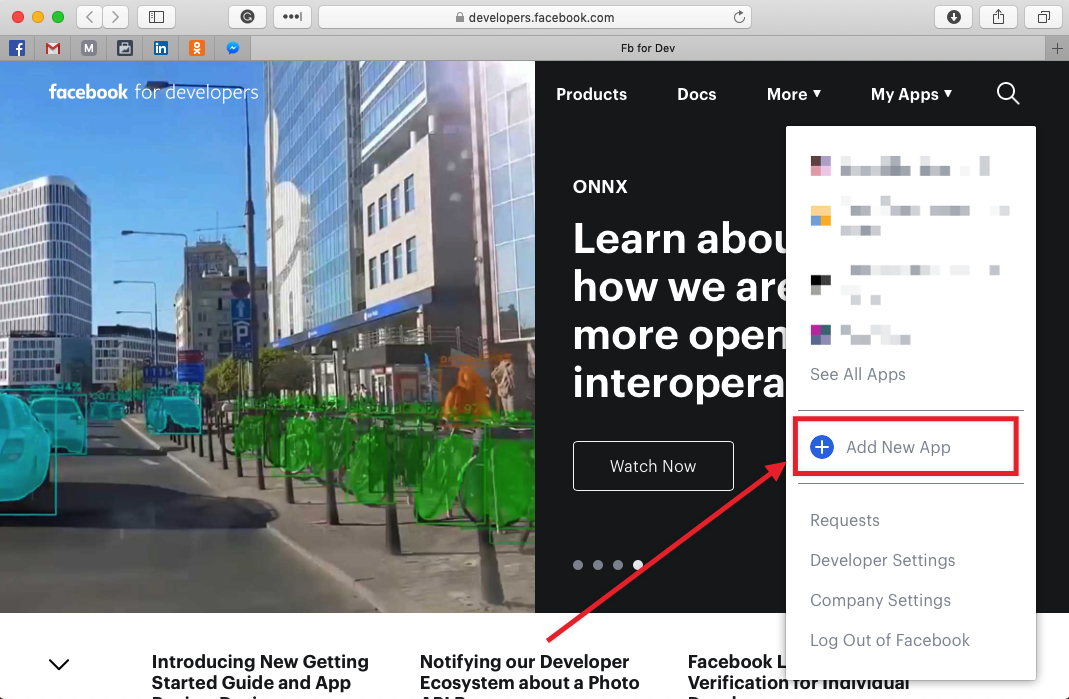Select the first carousel dot
Screen dimensions: 1069x699
tap(578, 565)
